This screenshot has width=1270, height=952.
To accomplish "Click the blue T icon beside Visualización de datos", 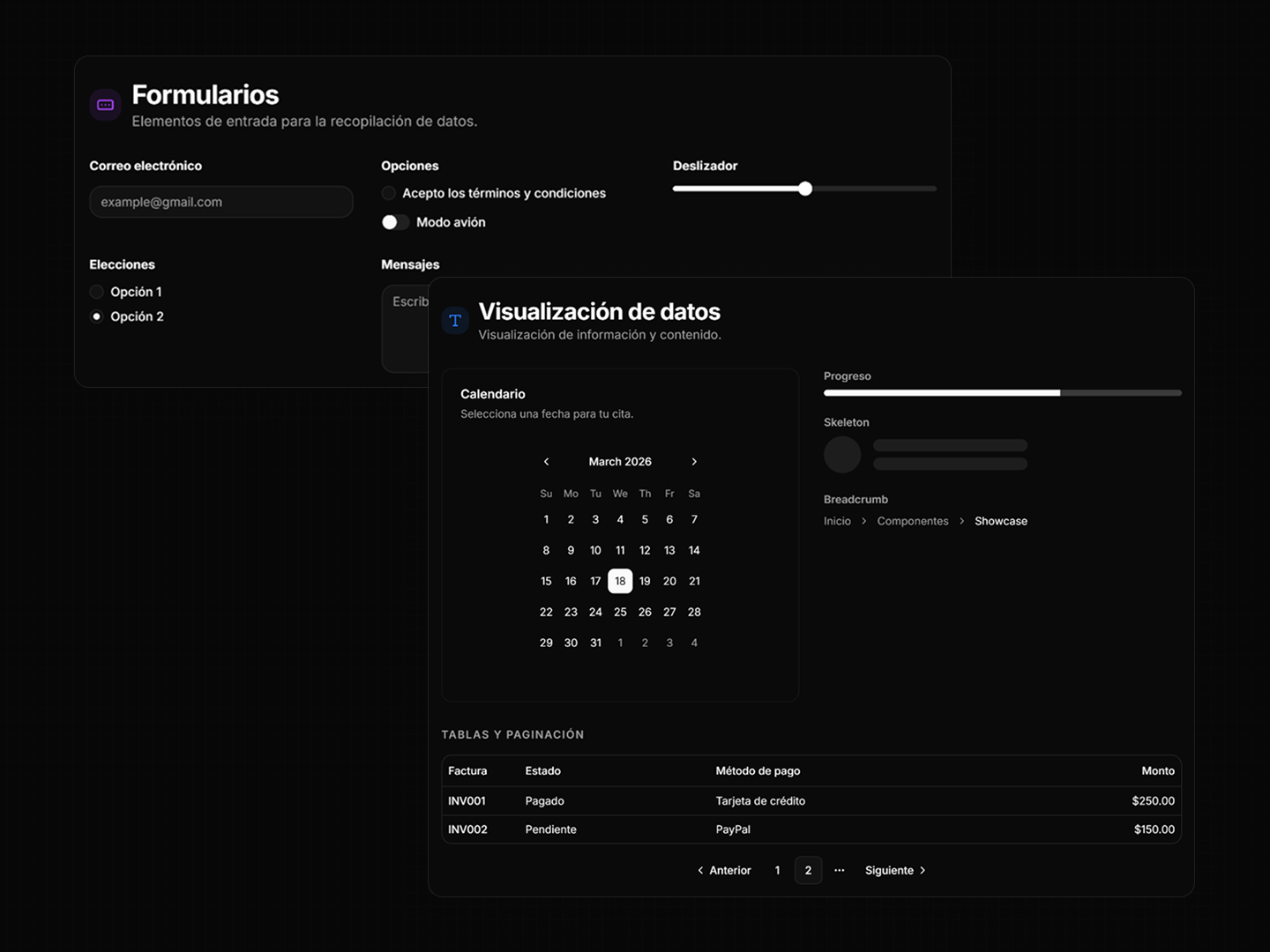I will 455,321.
